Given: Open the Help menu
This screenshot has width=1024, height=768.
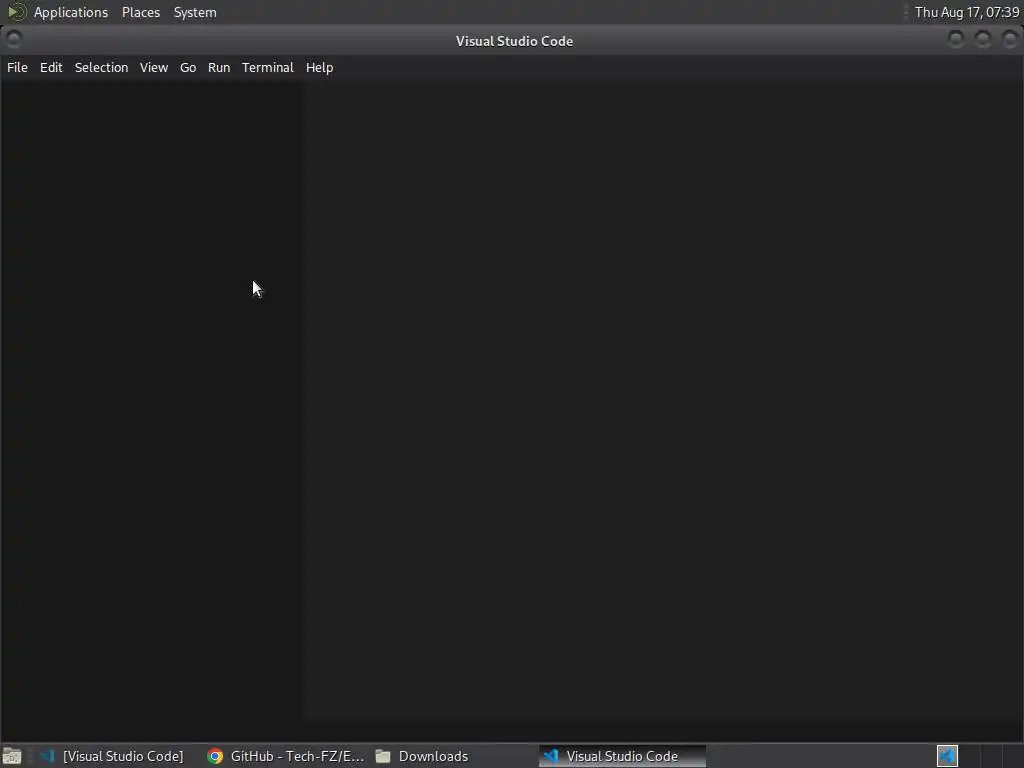Looking at the screenshot, I should pyautogui.click(x=319, y=67).
